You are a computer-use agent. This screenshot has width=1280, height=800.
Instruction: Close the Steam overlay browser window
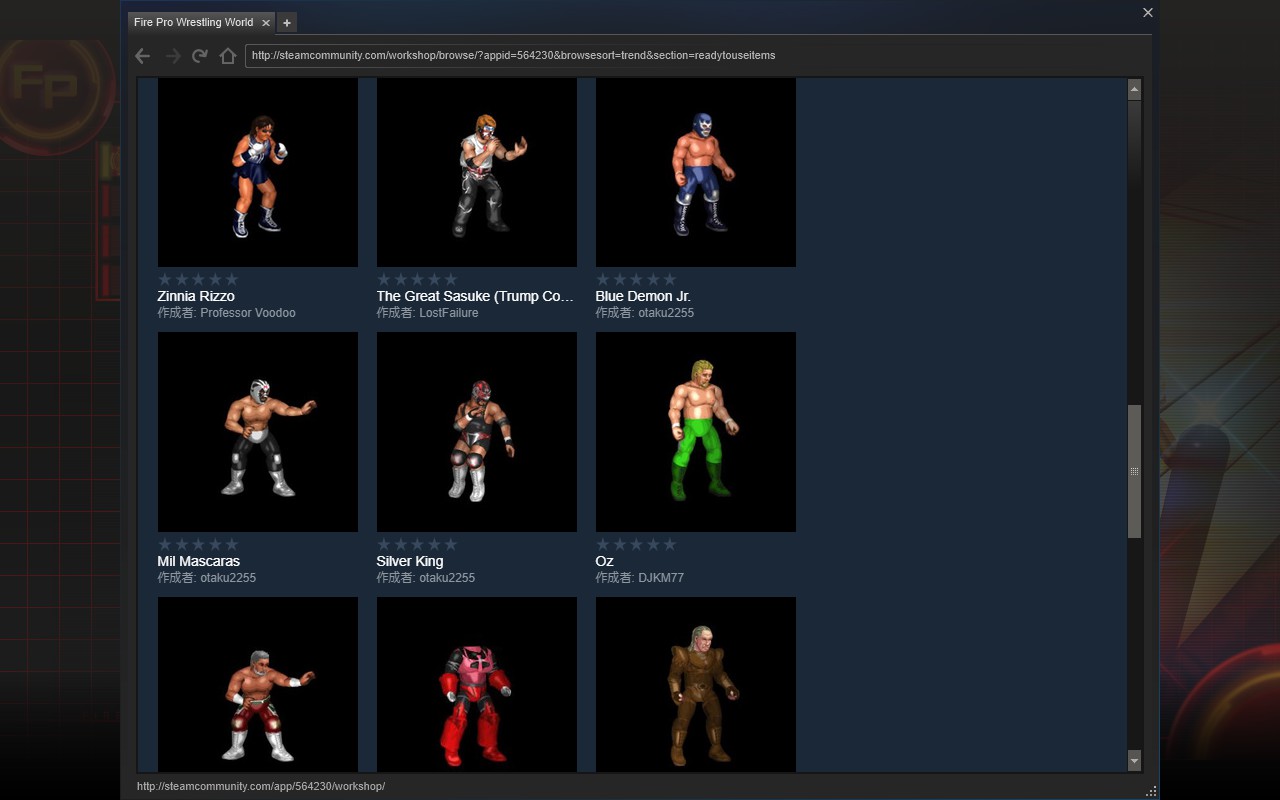pyautogui.click(x=1148, y=13)
